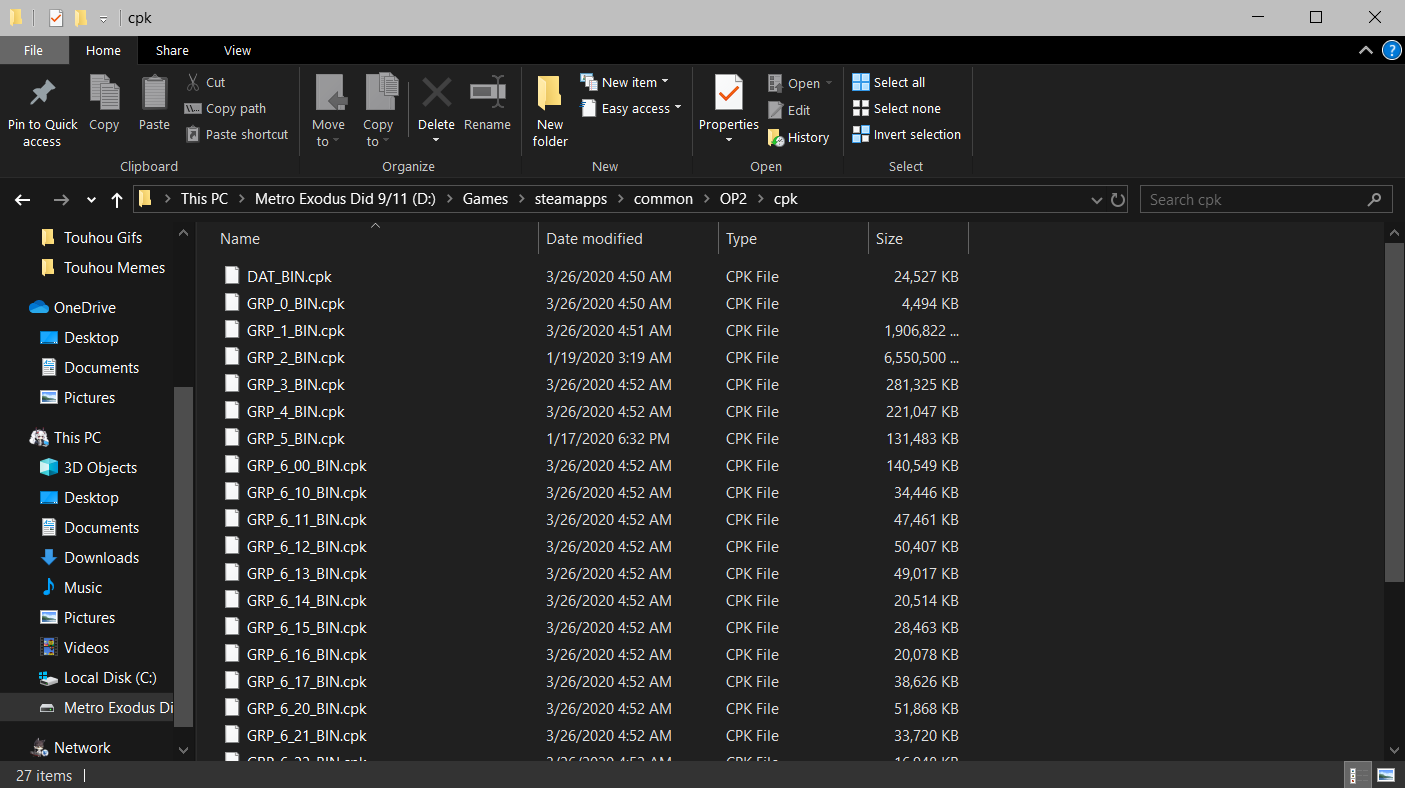Open the Move to command

(328, 112)
